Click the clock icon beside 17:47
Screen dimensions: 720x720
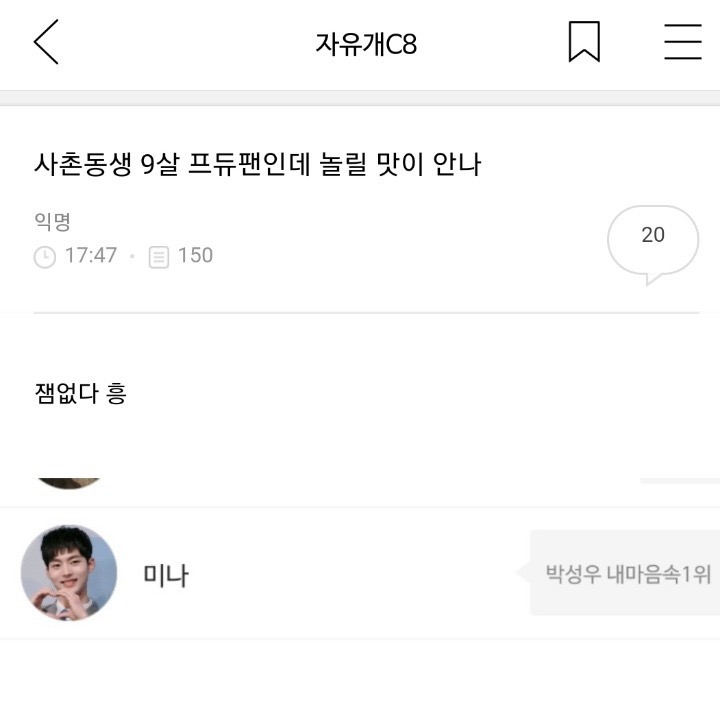(x=45, y=257)
